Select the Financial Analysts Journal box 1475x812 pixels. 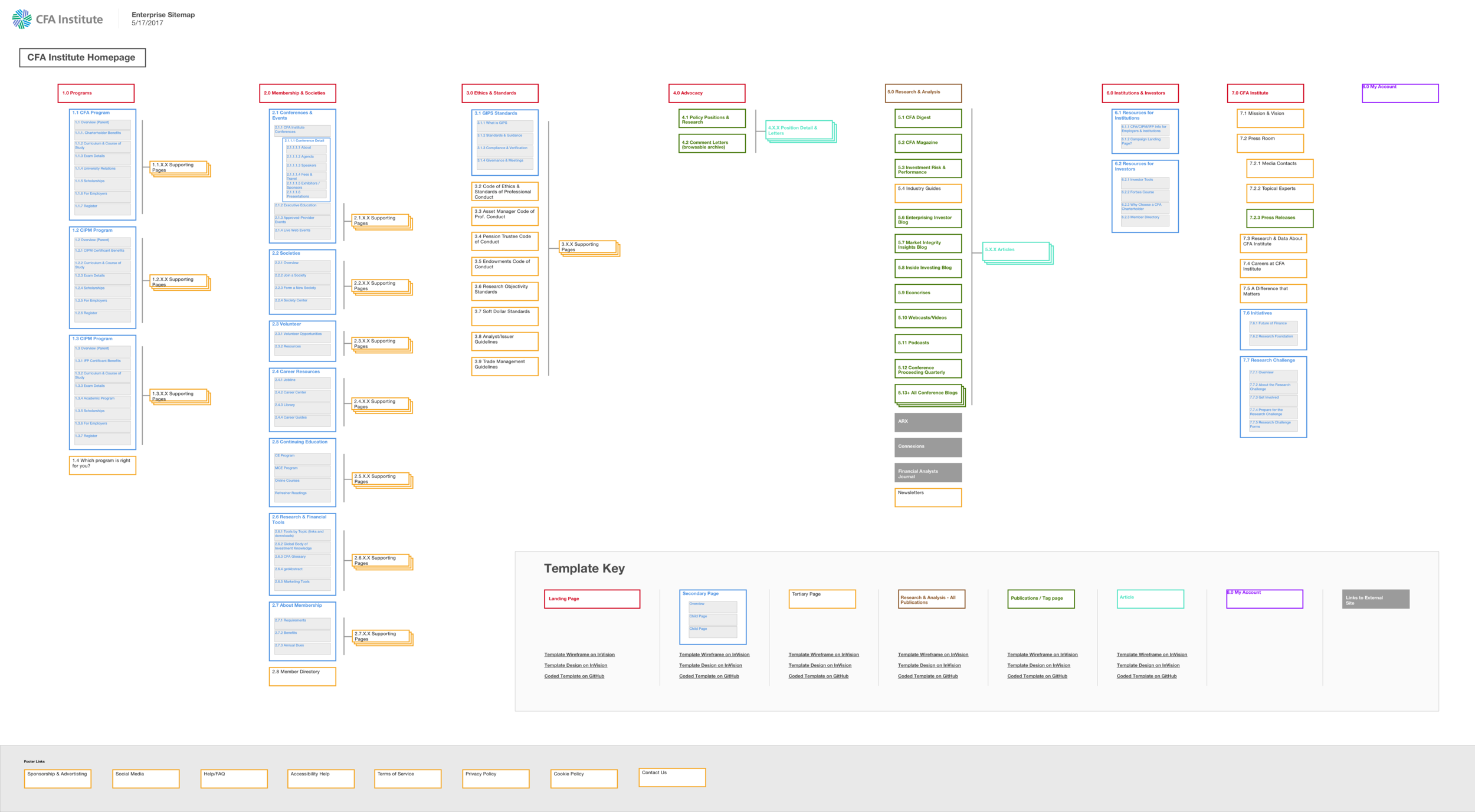pos(928,473)
